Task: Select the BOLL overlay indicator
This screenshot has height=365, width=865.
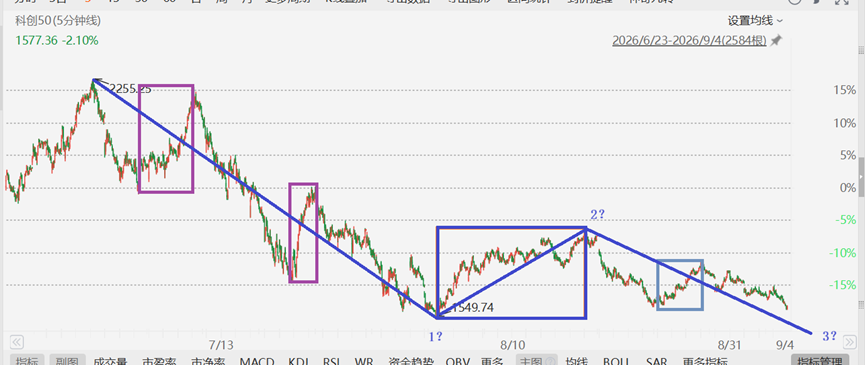Action: [x=617, y=361]
